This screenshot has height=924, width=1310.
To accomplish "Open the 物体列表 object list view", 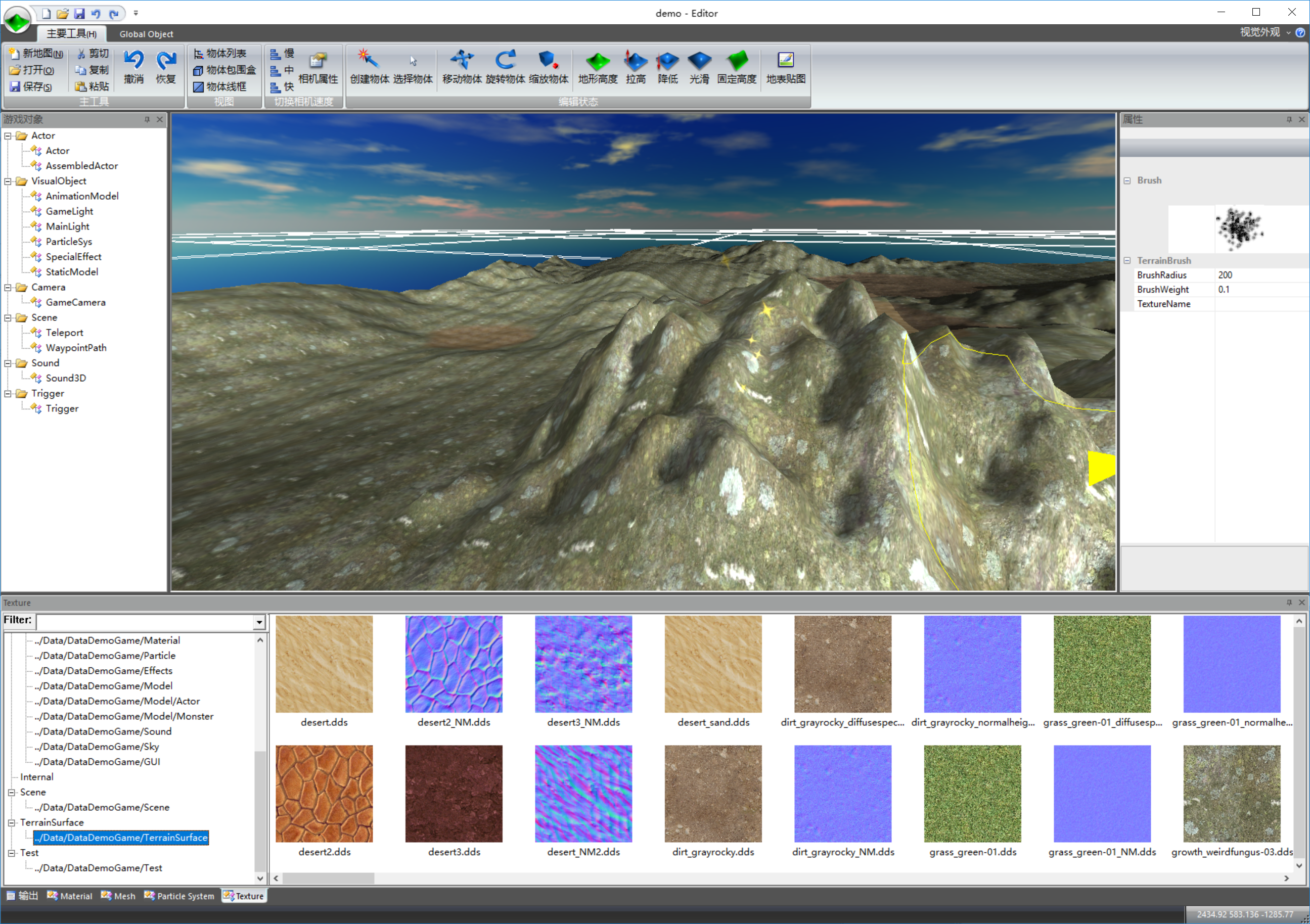I will point(220,53).
